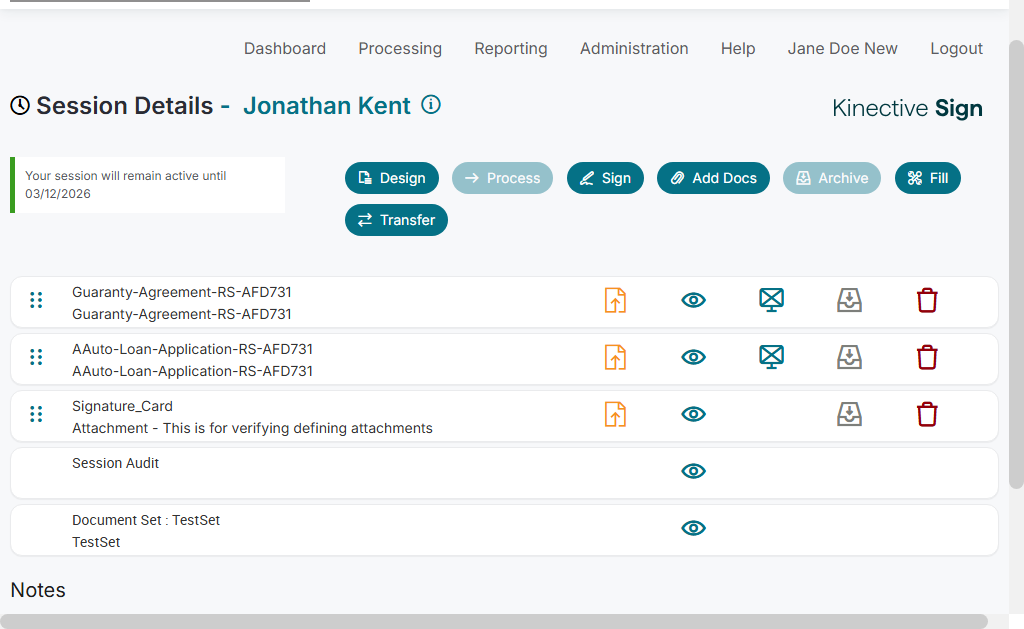The height and width of the screenshot is (629, 1024).
Task: Click info icon beside Jonathan Kent
Action: (431, 105)
